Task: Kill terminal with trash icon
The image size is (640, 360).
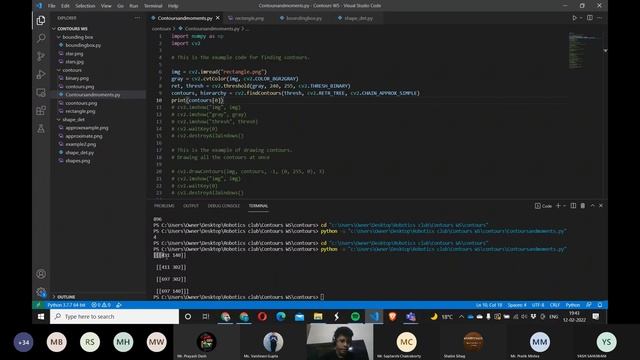Action: click(x=583, y=206)
